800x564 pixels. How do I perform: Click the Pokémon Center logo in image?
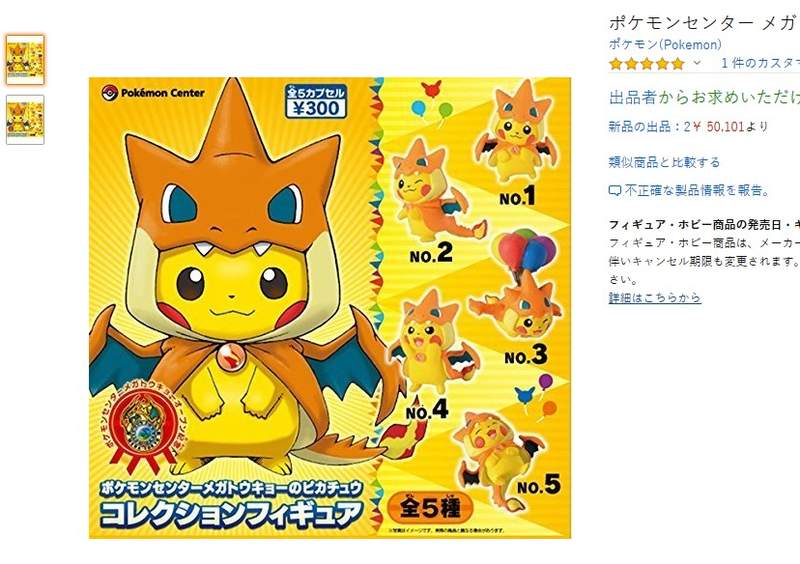153,93
